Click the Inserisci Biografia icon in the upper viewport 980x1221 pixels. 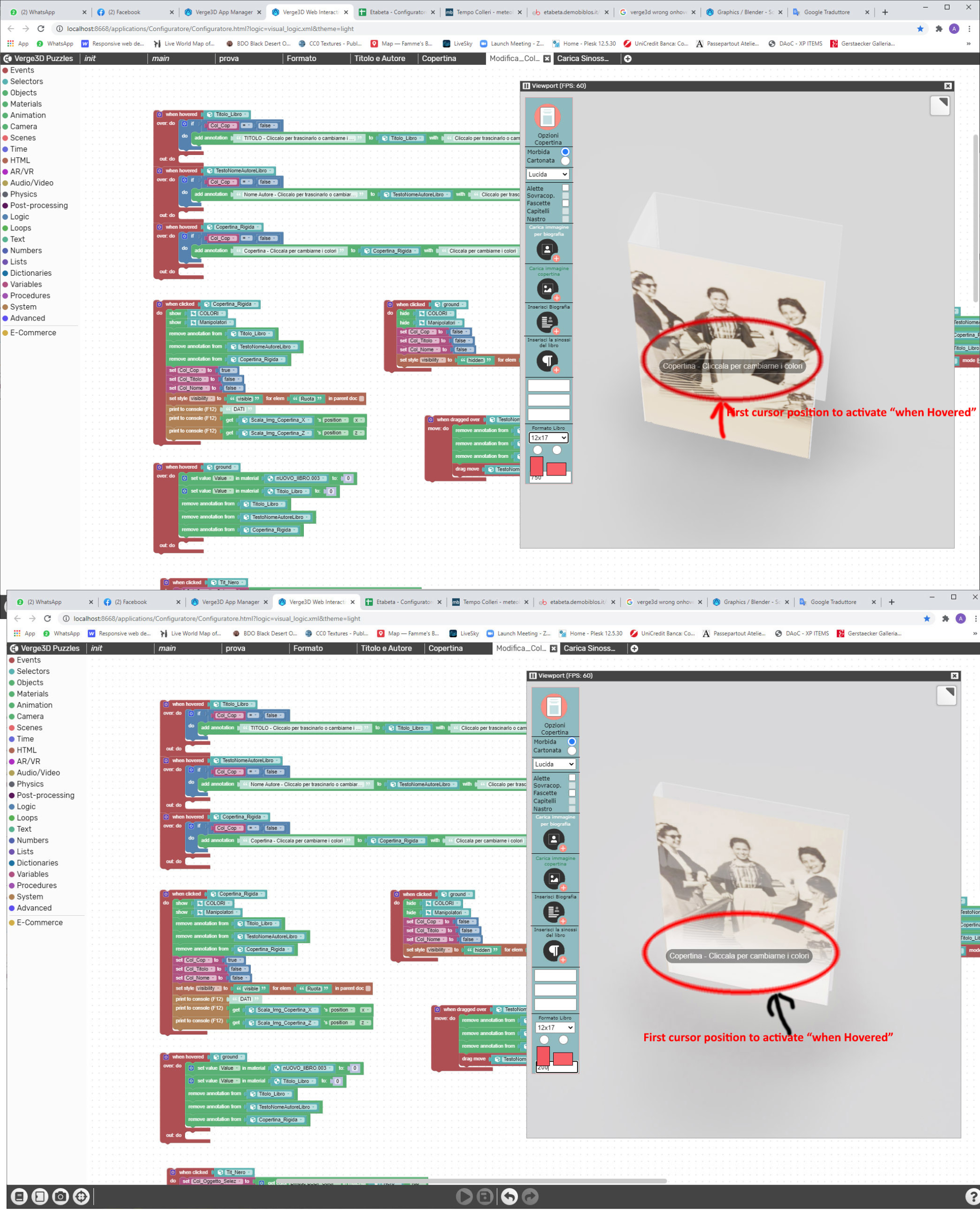point(547,322)
